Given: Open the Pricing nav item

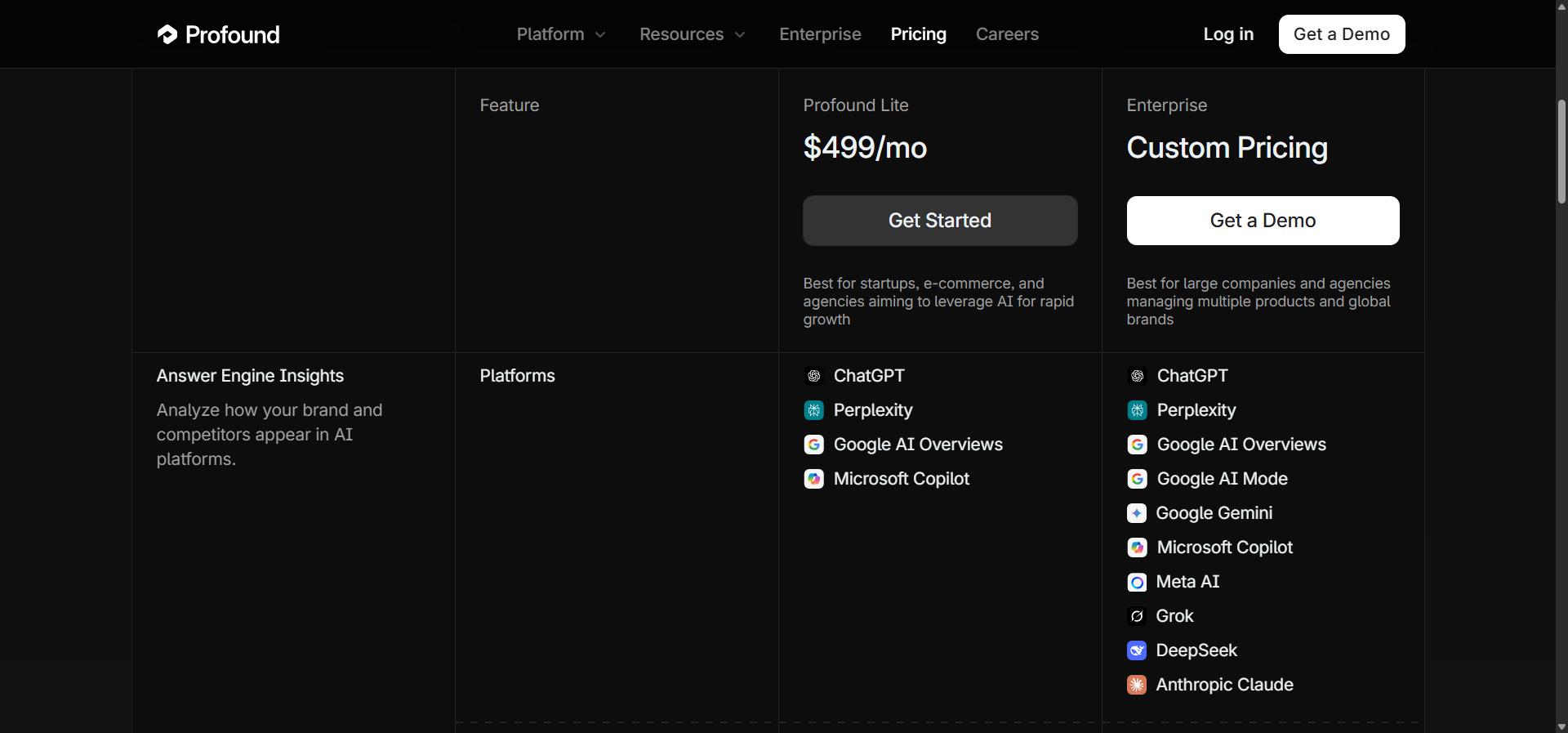Looking at the screenshot, I should click(x=919, y=34).
